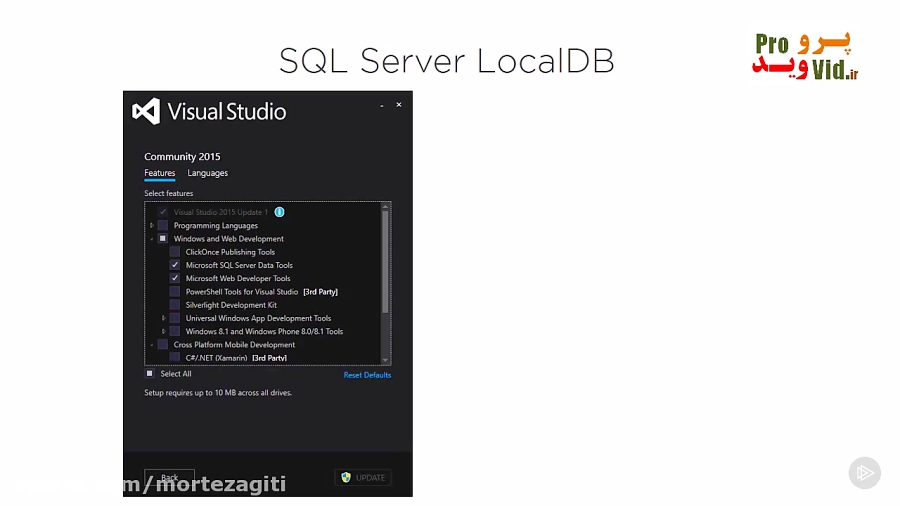Minimize the Visual Studio installer window
Image resolution: width=900 pixels, height=506 pixels.
pos(382,106)
